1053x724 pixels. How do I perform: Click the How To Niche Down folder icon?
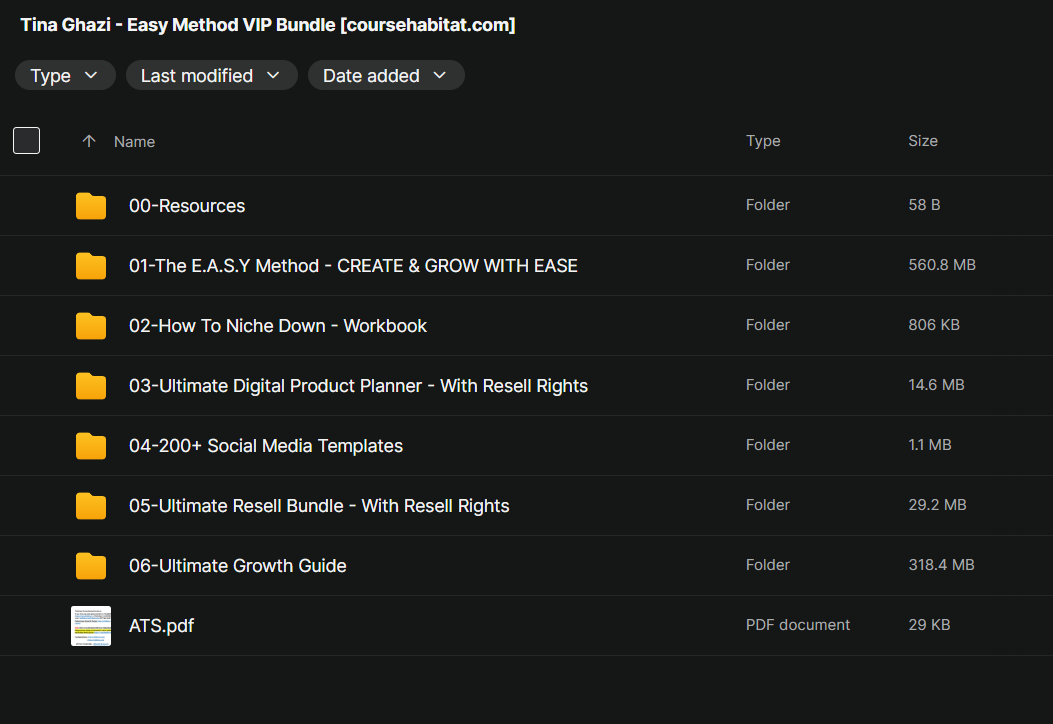coord(91,326)
